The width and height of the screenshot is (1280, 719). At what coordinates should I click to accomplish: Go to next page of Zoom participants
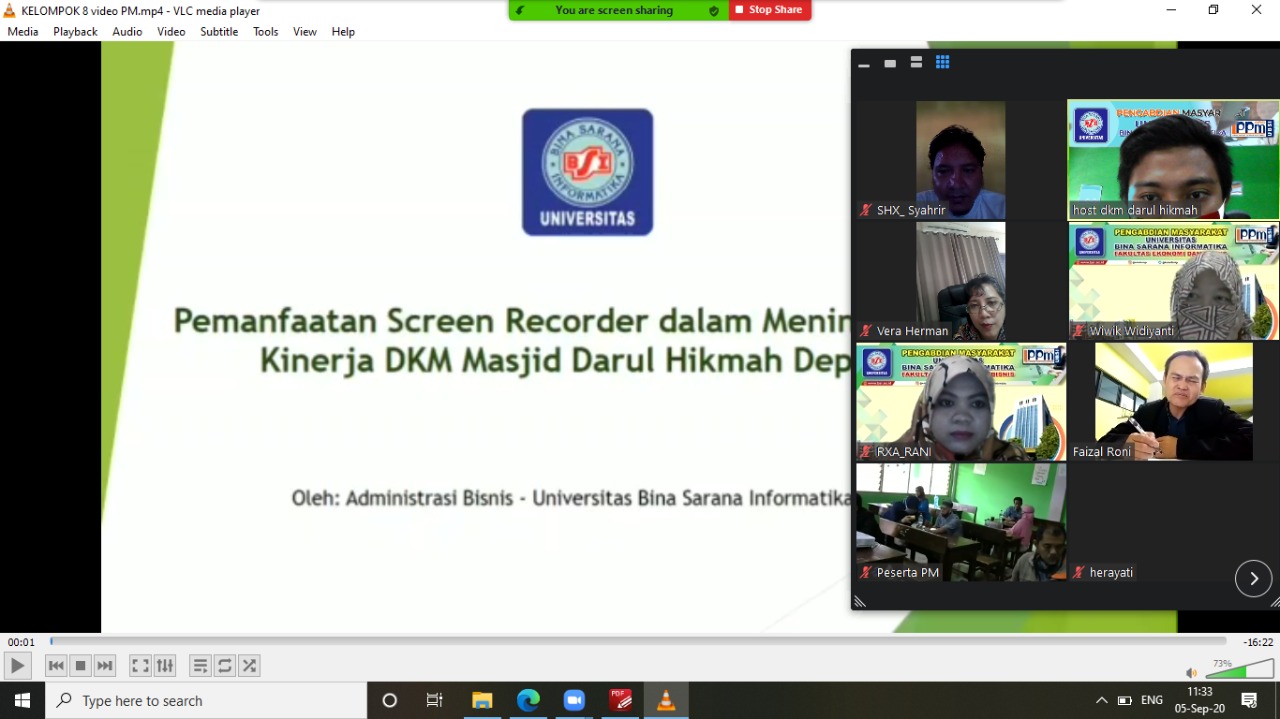(x=1253, y=579)
